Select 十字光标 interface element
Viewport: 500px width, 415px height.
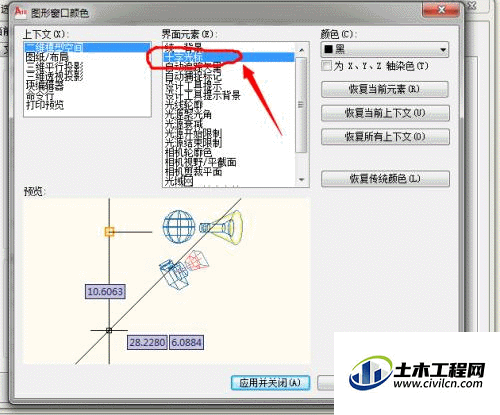coord(229,57)
